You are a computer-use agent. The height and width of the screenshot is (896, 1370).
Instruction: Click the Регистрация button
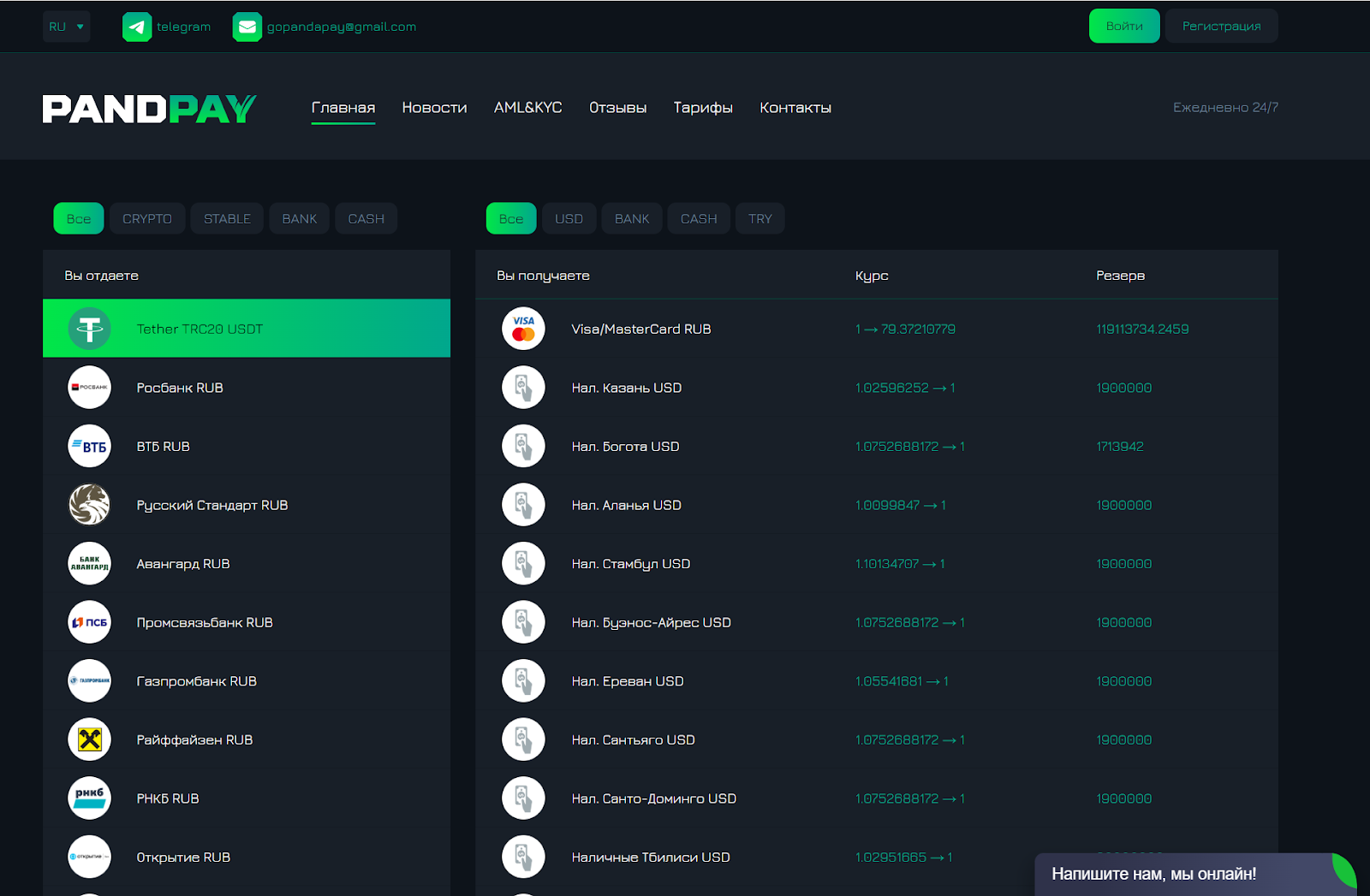point(1221,26)
